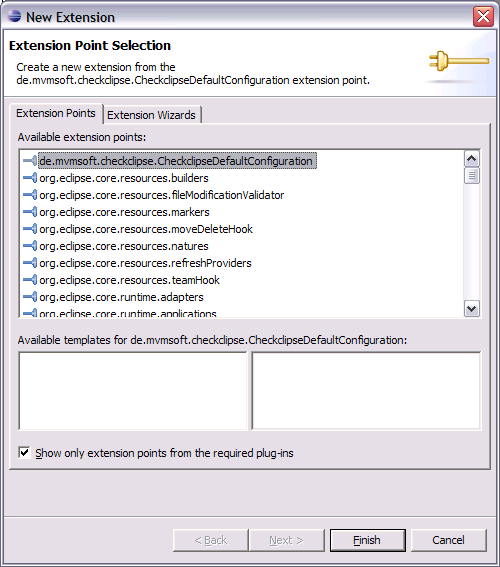Click the icon next to org.eclipse.core.runtime.adapters
Screen dimensions: 500x567
[x=30, y=297]
